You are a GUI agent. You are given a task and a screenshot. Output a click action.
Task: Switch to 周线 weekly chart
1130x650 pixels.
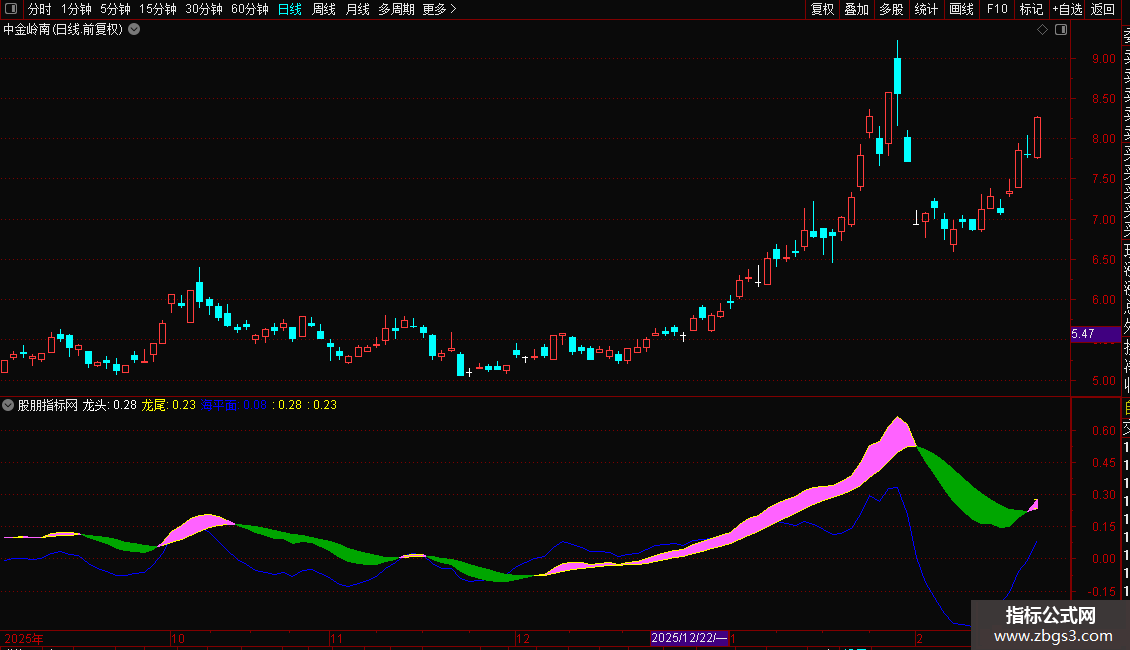coord(324,9)
